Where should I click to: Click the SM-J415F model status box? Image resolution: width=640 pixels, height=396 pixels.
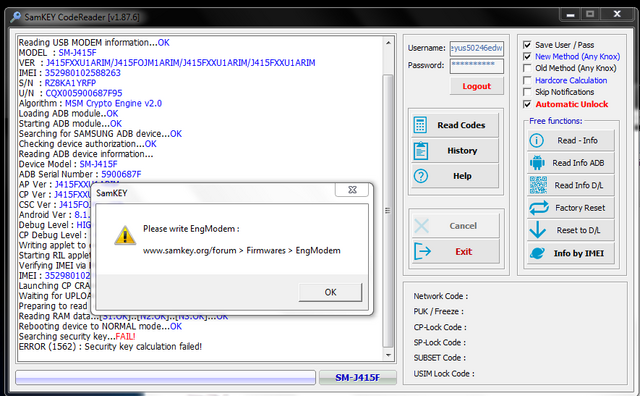tap(358, 378)
